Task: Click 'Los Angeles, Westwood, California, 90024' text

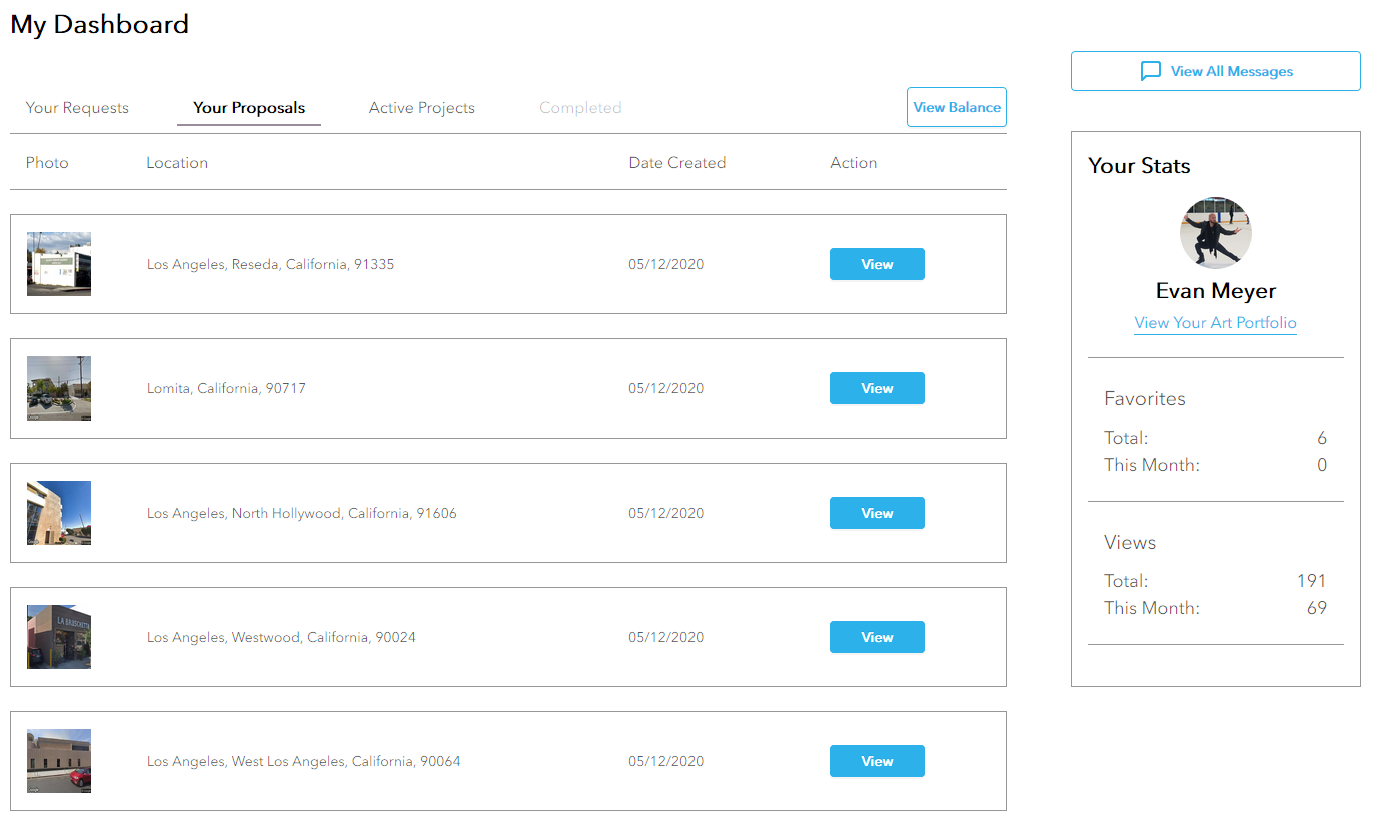Action: tap(281, 638)
